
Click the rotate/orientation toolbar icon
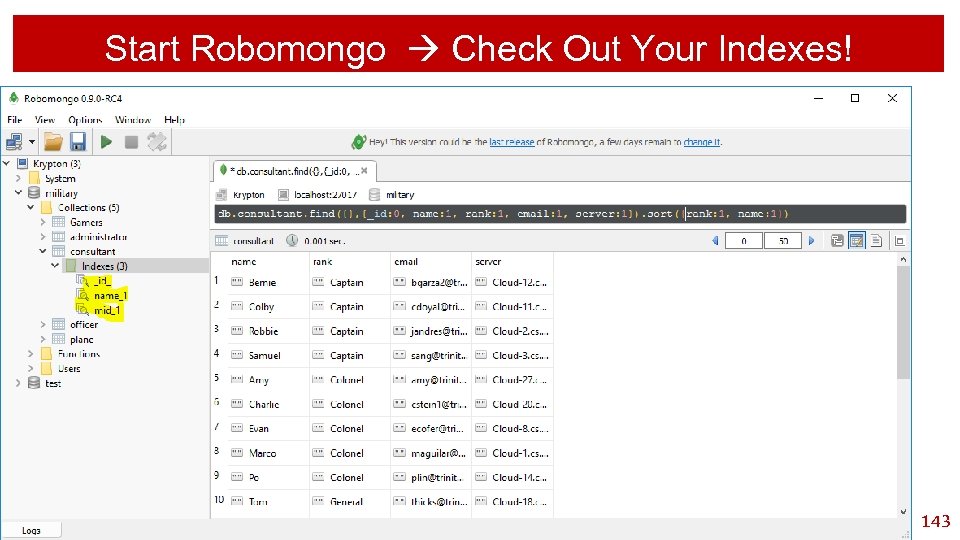click(157, 142)
